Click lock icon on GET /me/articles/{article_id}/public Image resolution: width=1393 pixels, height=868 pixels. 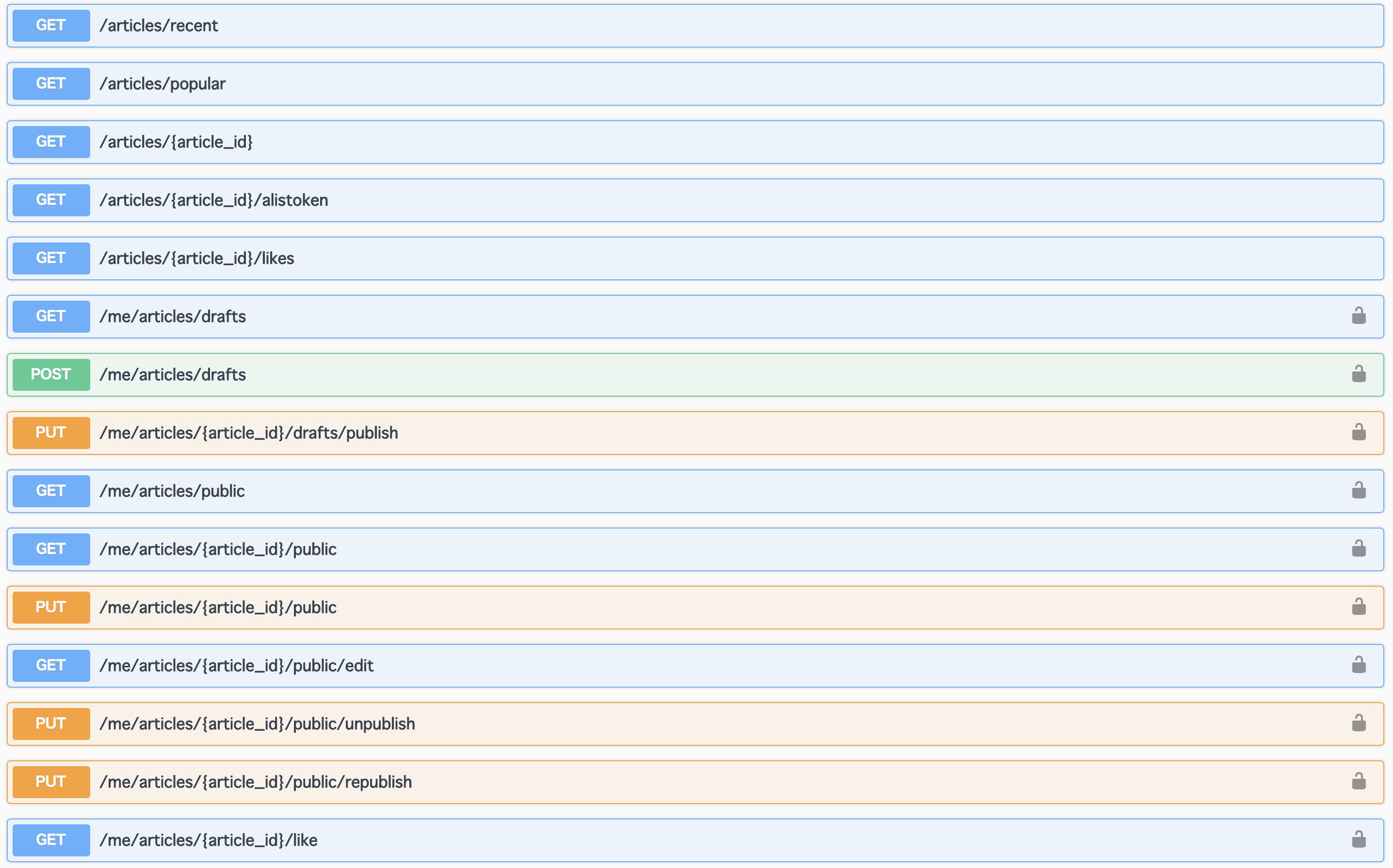click(1359, 549)
